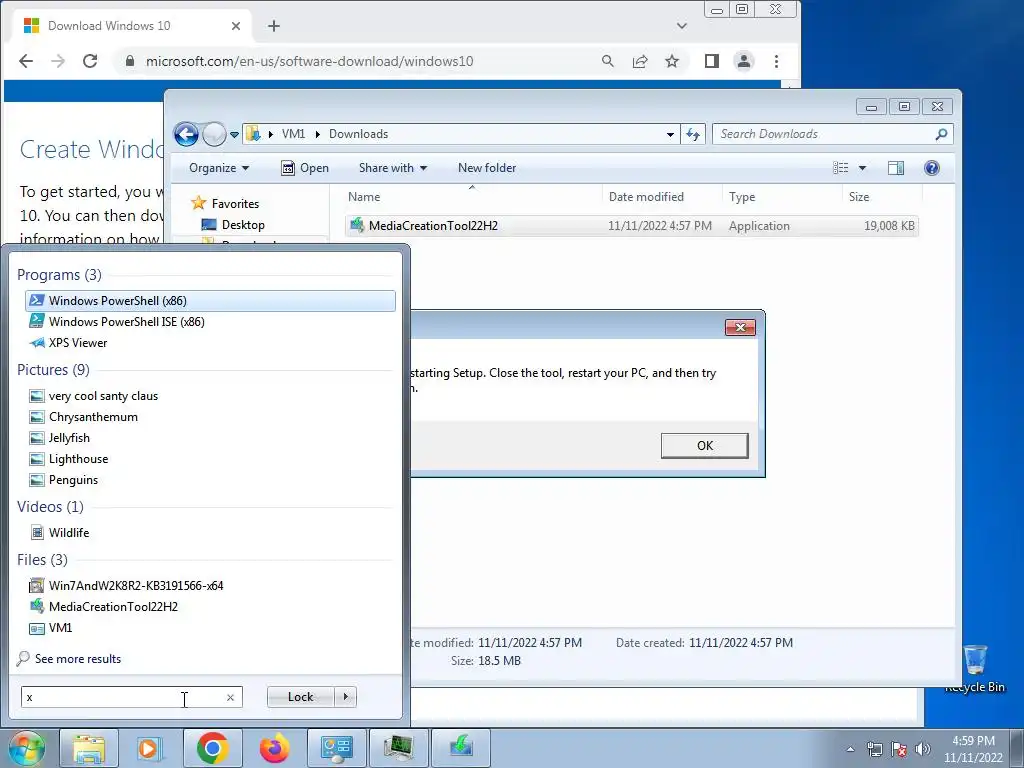Expand the address bar previous locations dropdown
Viewport: 1024px width, 768px height.
[670, 135]
